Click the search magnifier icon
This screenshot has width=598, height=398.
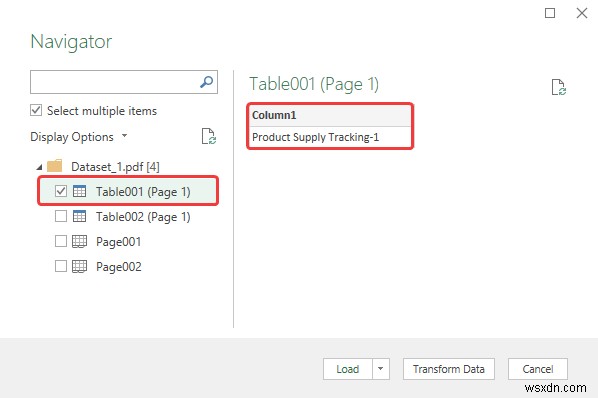206,82
